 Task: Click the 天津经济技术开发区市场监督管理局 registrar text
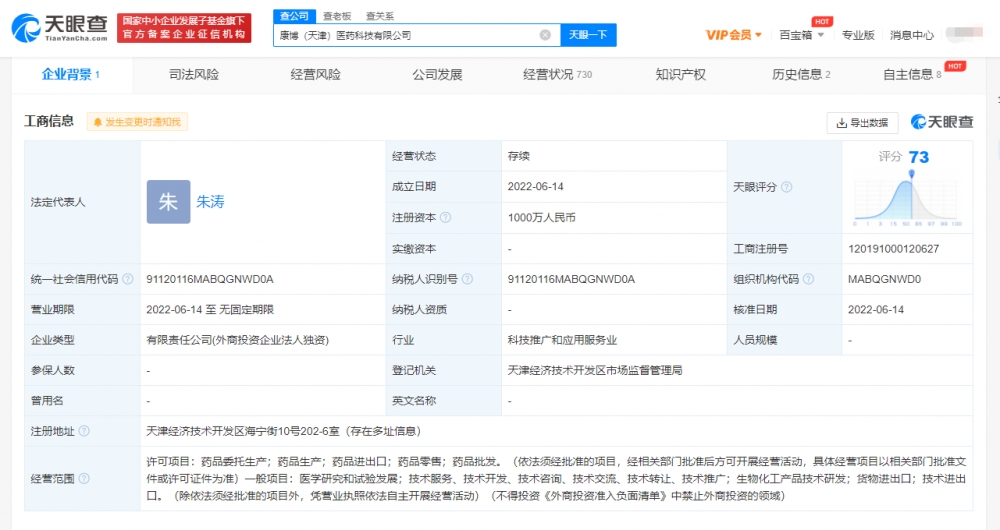(595, 370)
